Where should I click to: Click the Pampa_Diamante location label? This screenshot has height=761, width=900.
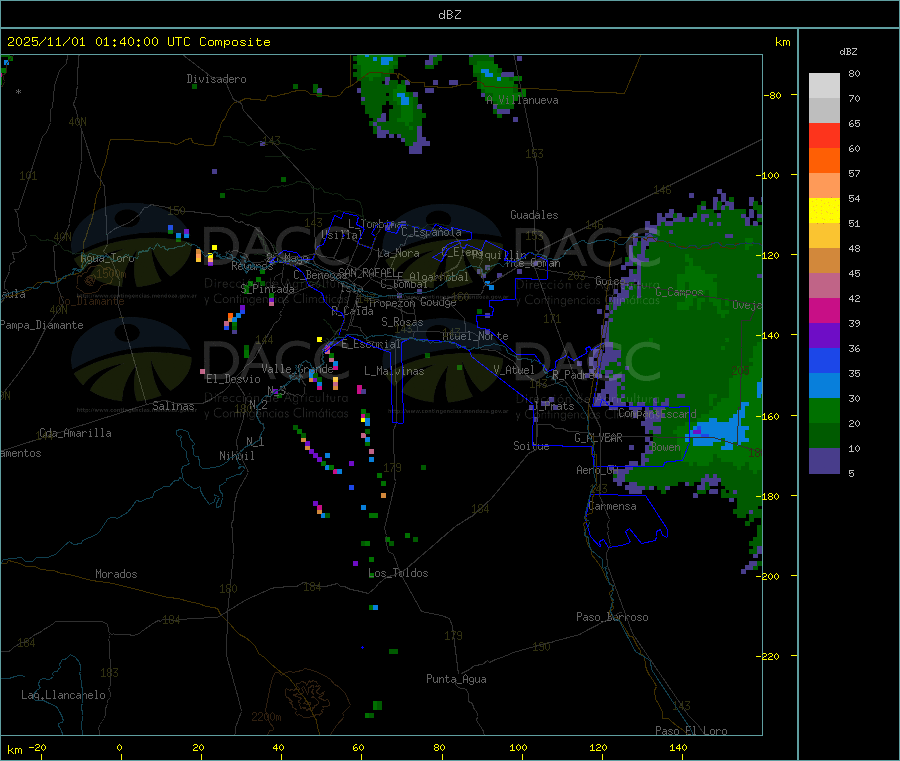41,325
